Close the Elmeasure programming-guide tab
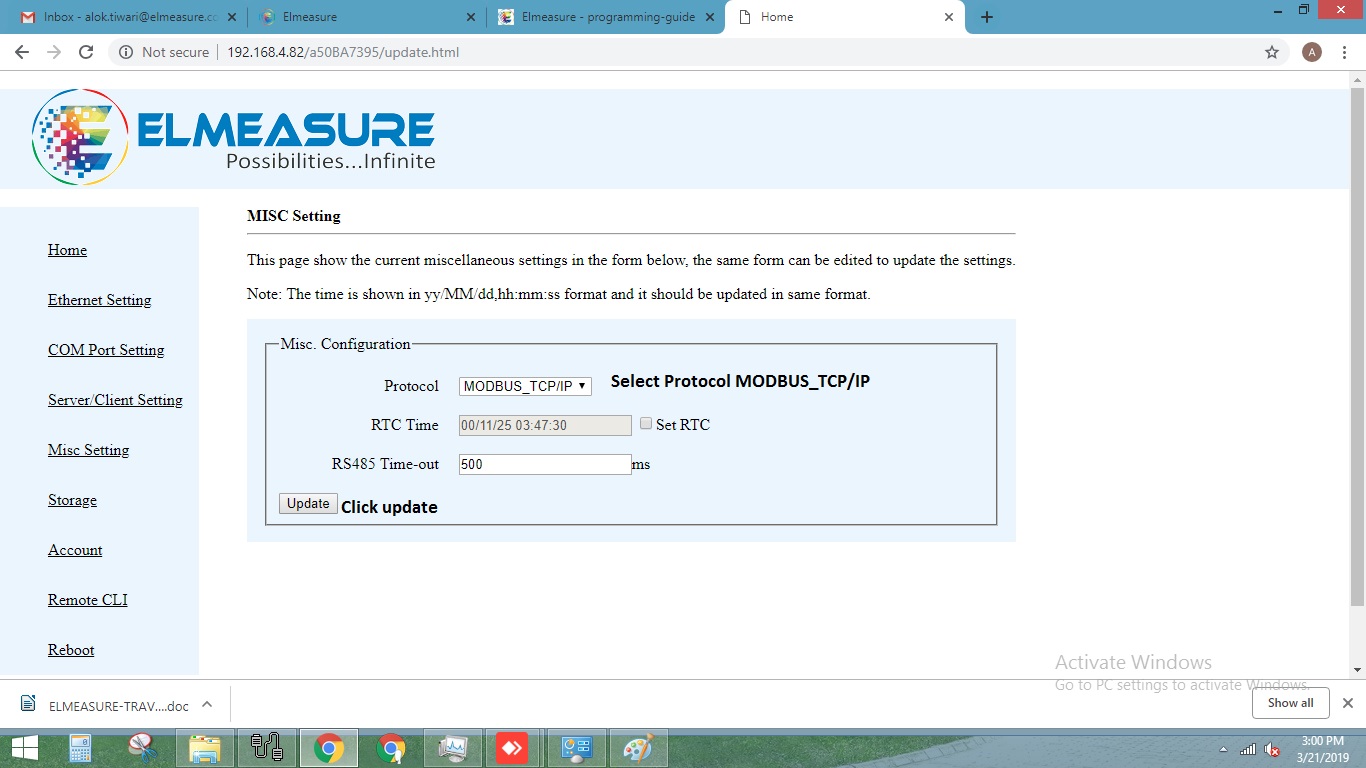1366x768 pixels. click(710, 17)
